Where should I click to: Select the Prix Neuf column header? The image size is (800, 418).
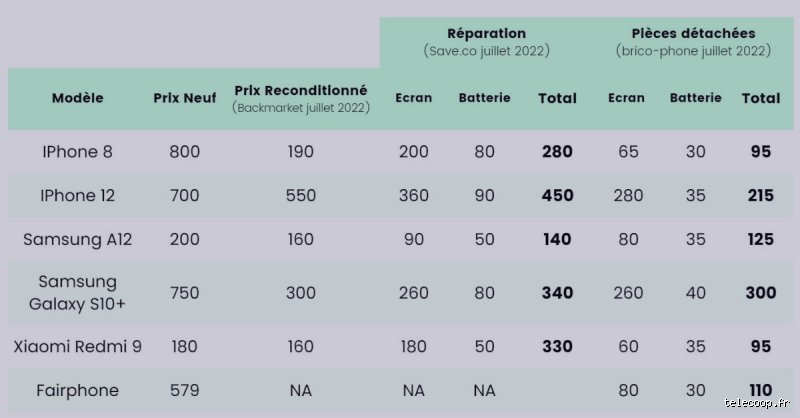click(x=185, y=97)
